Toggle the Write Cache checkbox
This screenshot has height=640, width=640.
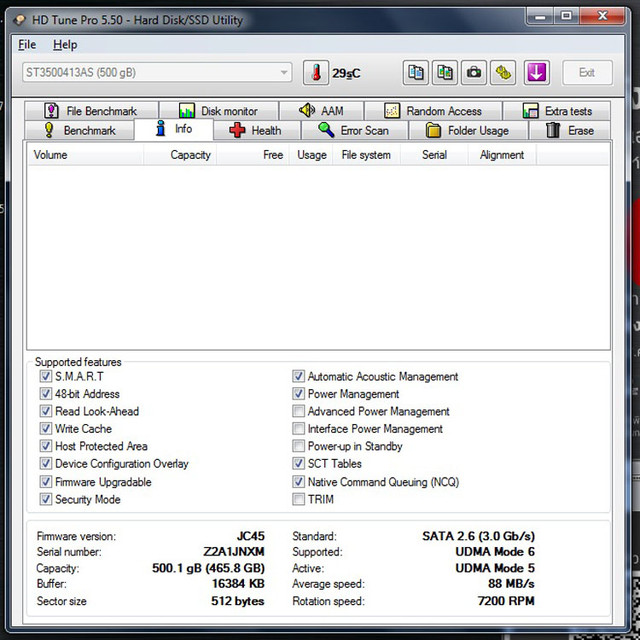[x=46, y=429]
